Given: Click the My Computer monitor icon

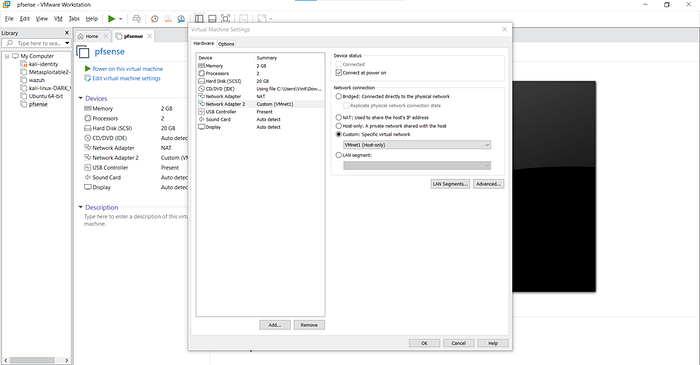Looking at the screenshot, I should (16, 56).
